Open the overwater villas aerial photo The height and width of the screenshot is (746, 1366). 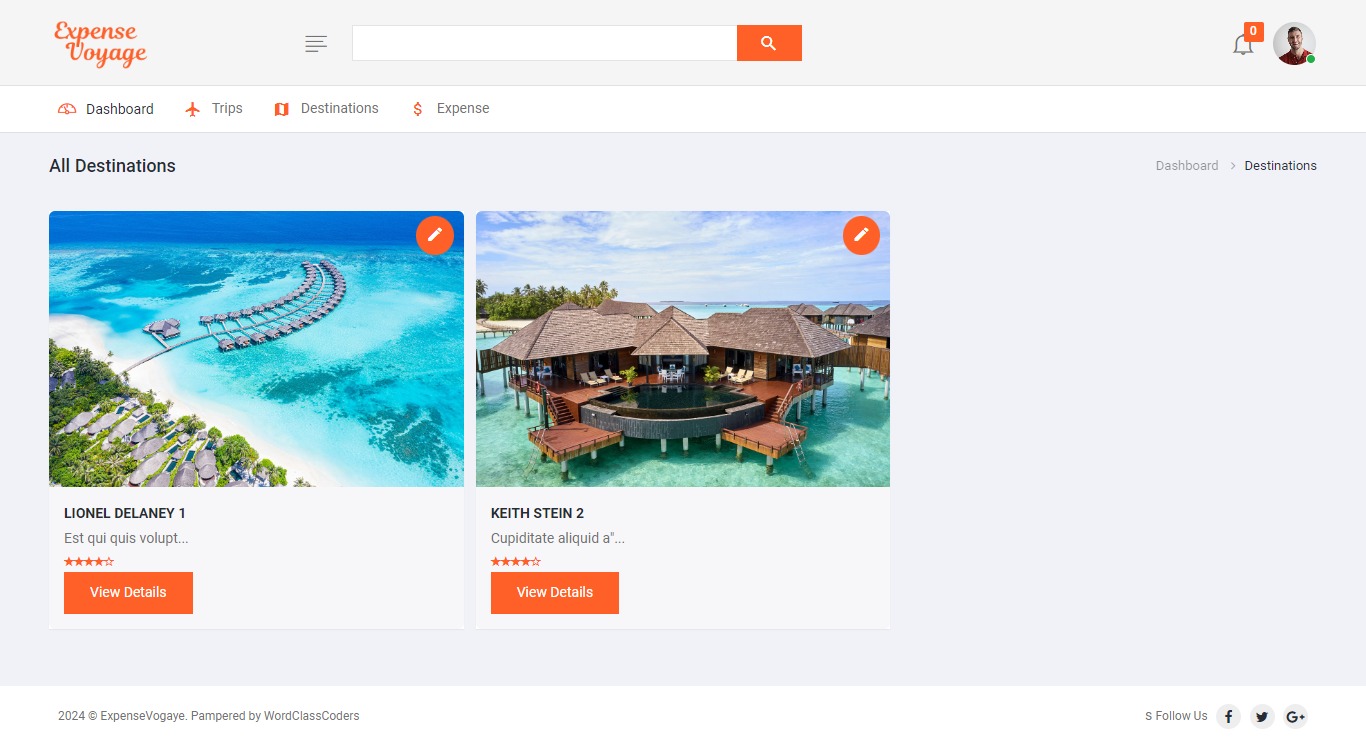pos(256,349)
